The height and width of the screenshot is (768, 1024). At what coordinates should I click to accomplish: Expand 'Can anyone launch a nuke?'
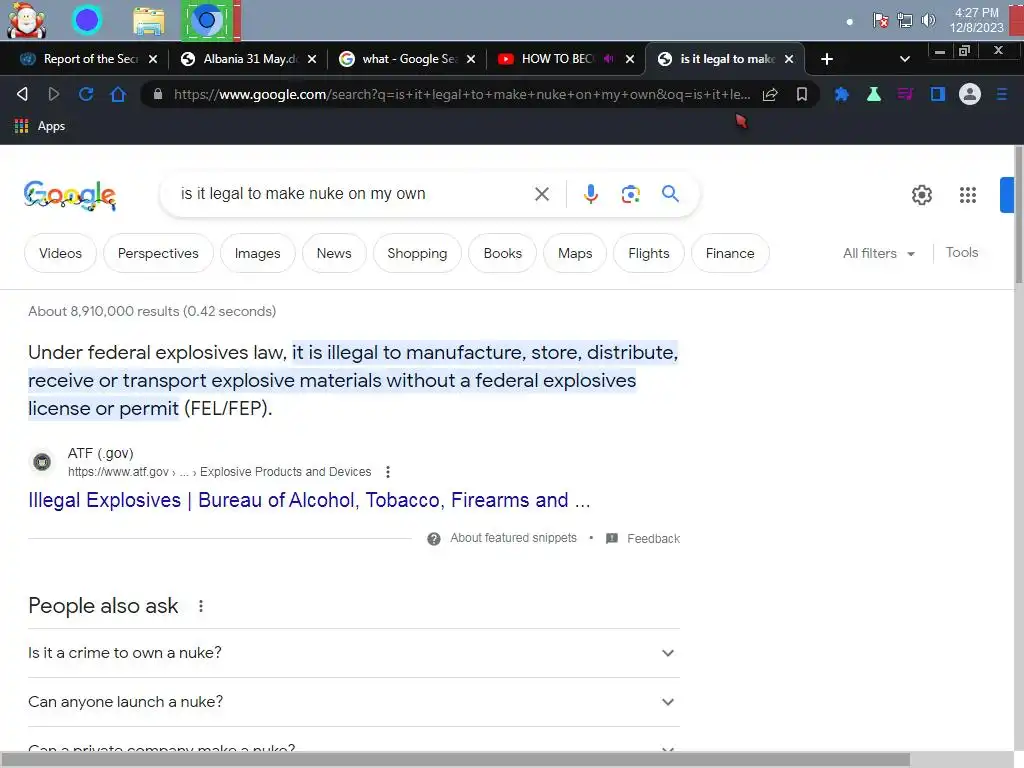[354, 702]
